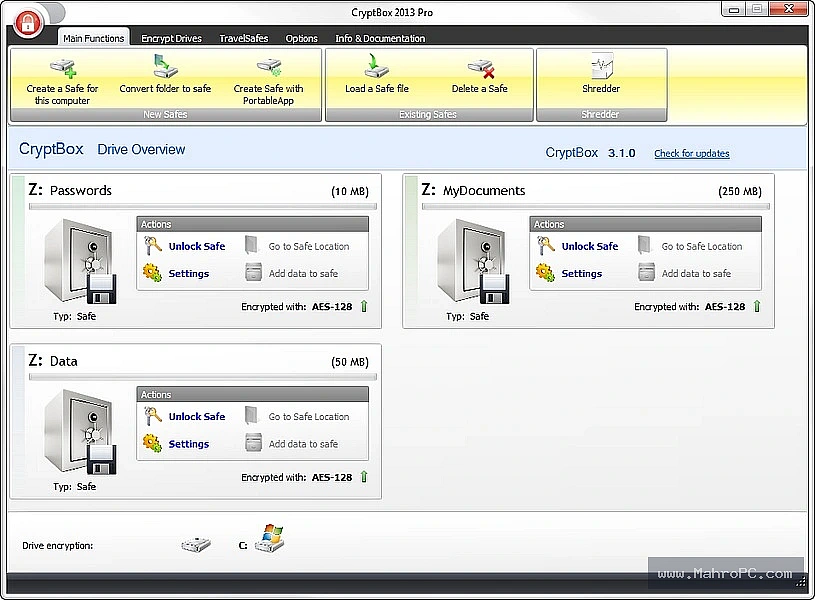Viewport: 815px width, 600px height.
Task: Click Create a Safe for this computer icon
Action: coord(63,68)
